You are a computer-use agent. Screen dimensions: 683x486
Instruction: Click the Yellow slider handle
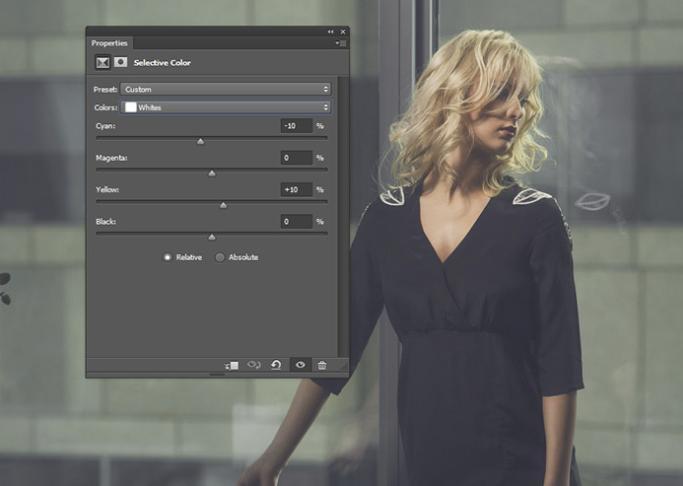tap(223, 205)
